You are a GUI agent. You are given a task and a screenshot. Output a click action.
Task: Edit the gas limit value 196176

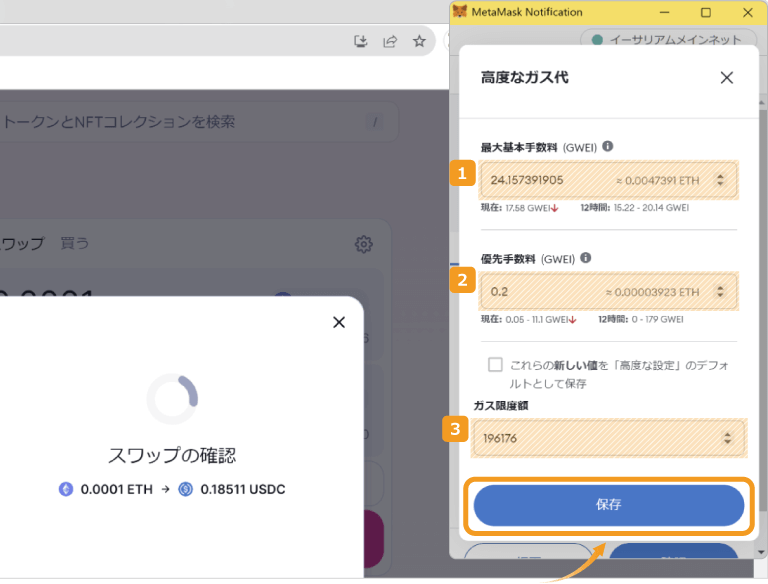608,438
